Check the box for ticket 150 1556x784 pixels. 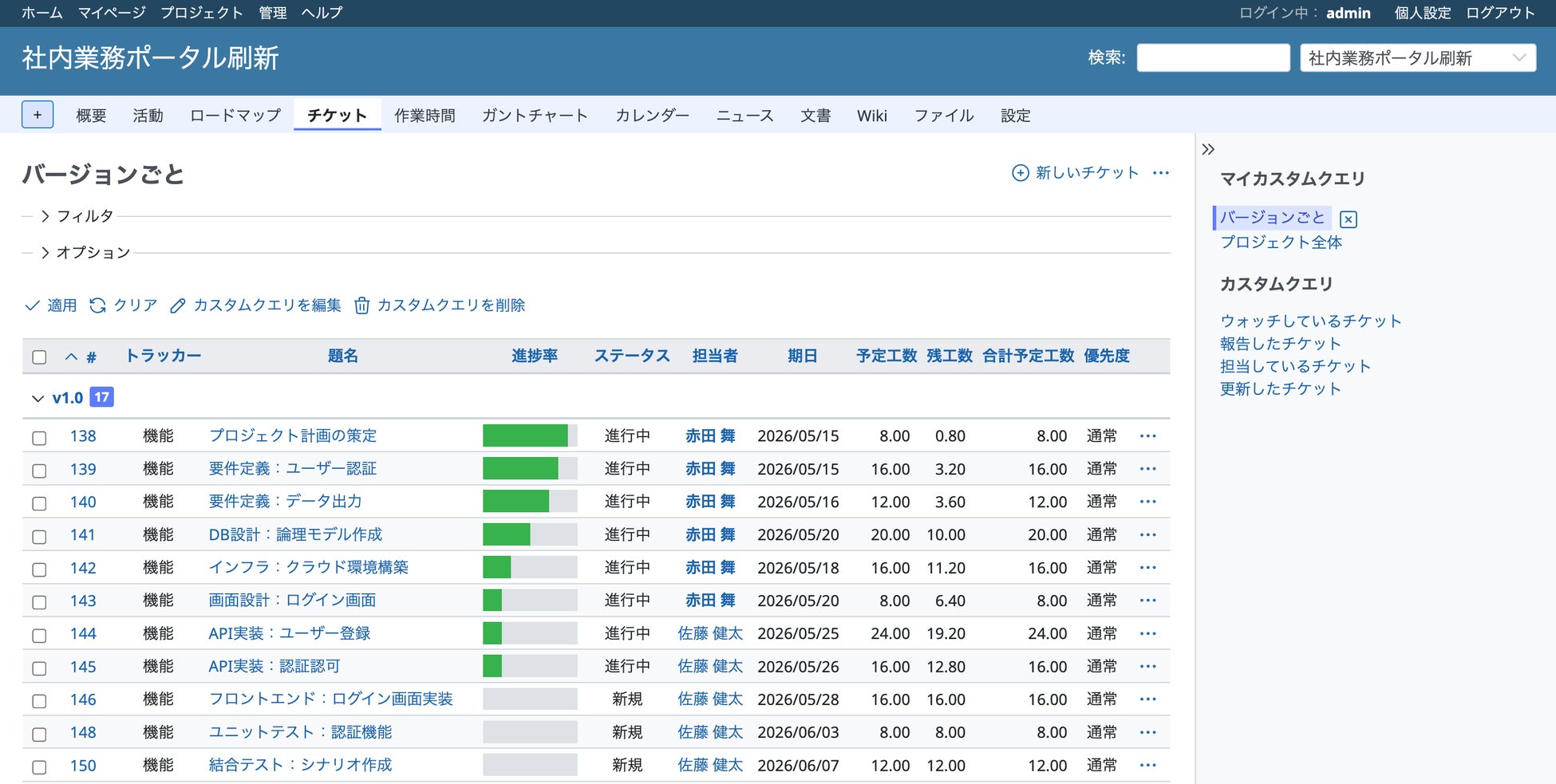(x=39, y=767)
